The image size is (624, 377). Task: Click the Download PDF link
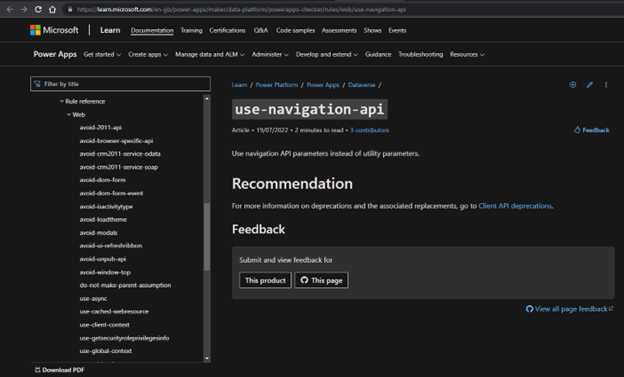click(x=59, y=370)
